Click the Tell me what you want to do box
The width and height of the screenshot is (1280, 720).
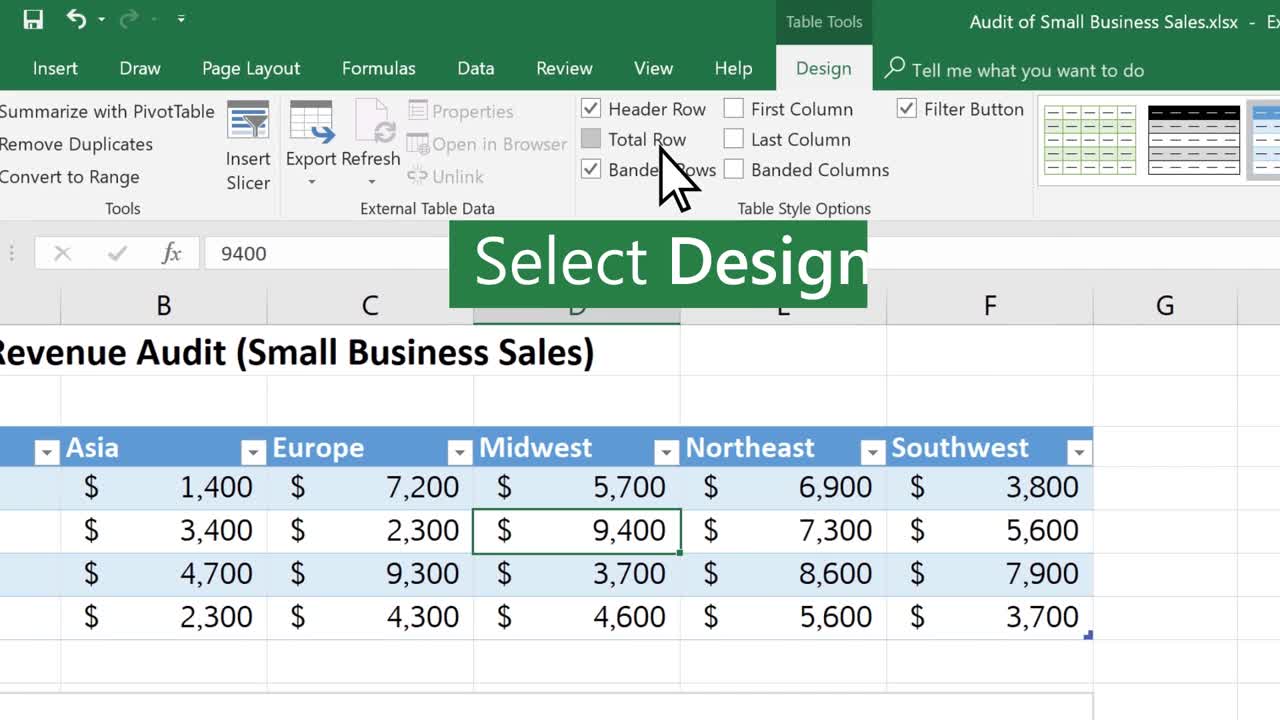(x=1028, y=70)
